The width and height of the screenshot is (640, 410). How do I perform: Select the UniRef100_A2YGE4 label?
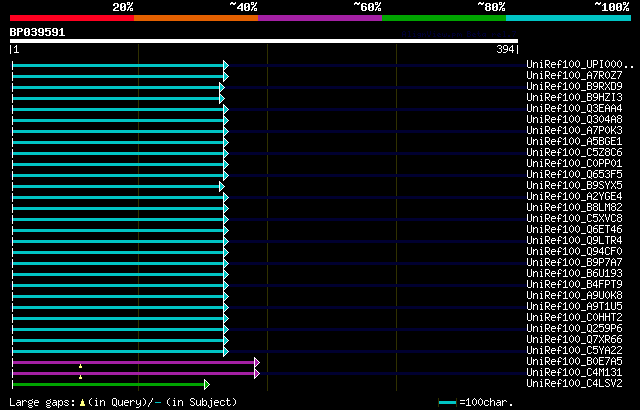(574, 197)
